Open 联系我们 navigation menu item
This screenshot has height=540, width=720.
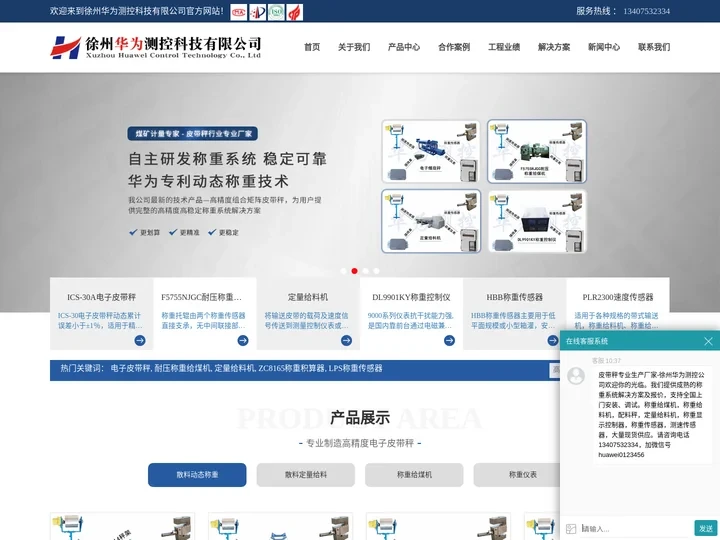click(654, 47)
